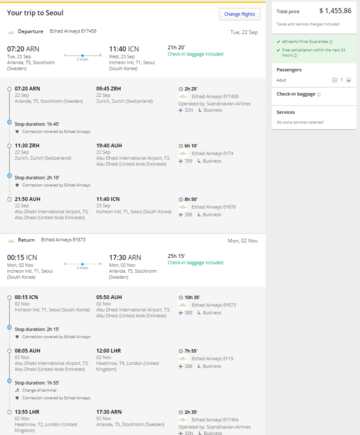This screenshot has height=435, width=360.
Task: Click the 11:30 ZRH departure time
Action: pyautogui.click(x=27, y=146)
